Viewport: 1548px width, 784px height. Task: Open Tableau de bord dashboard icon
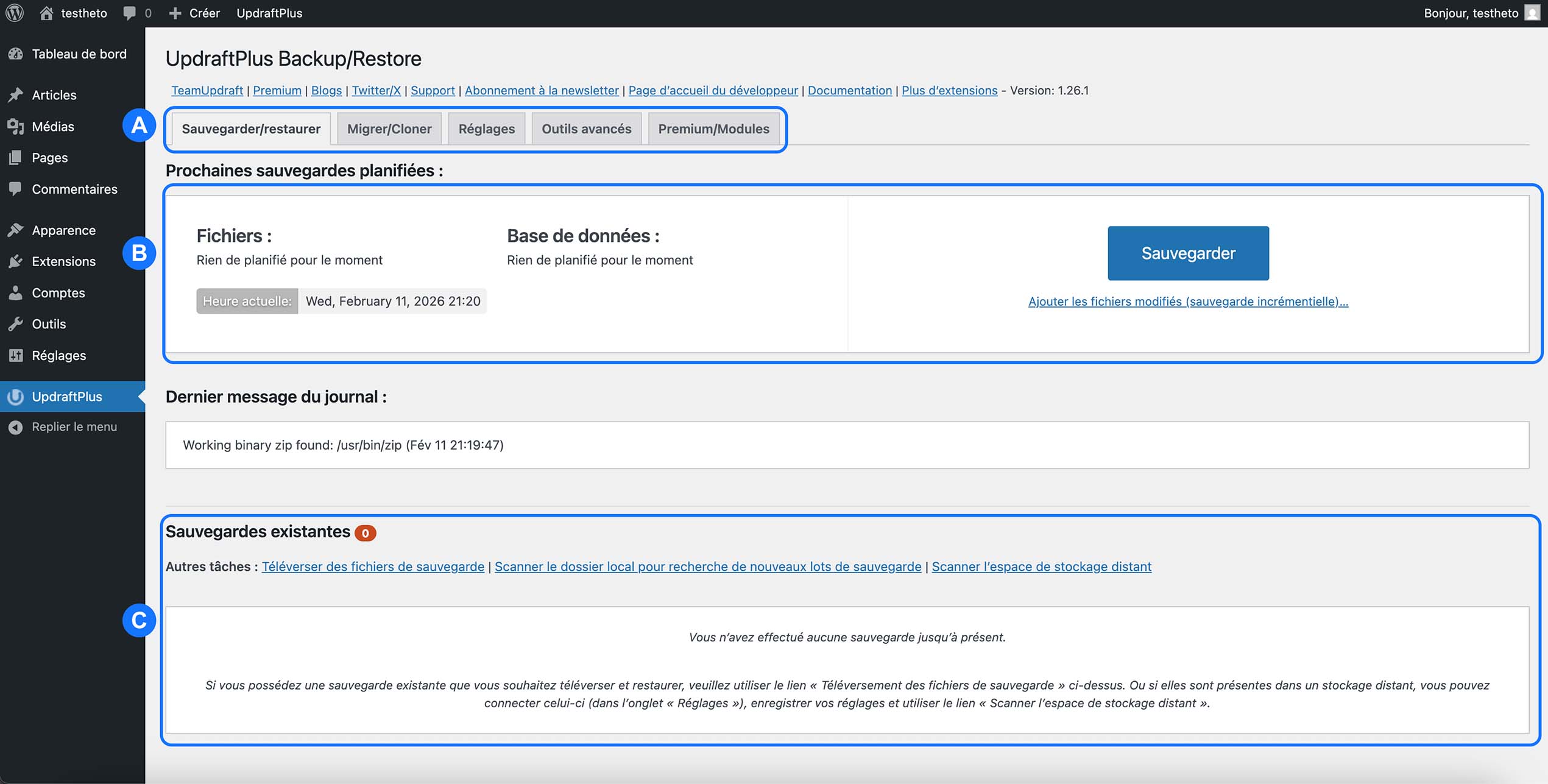[16, 54]
